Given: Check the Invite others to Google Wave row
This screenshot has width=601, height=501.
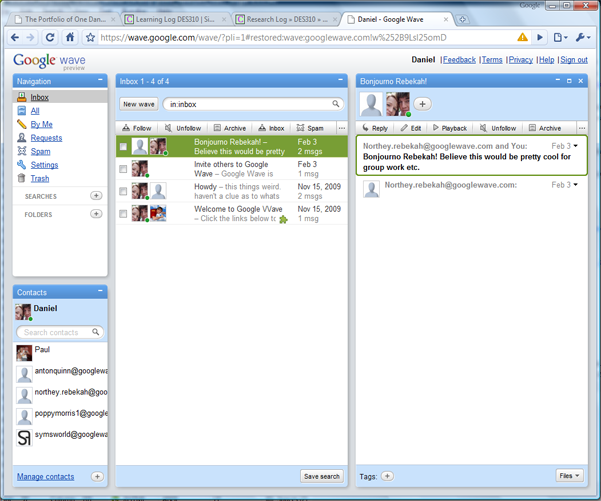Looking at the screenshot, I should coord(123,169).
